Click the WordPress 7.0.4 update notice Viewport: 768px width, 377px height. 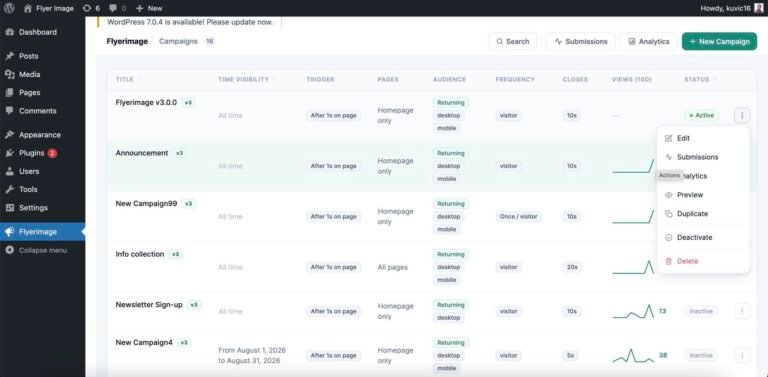190,22
